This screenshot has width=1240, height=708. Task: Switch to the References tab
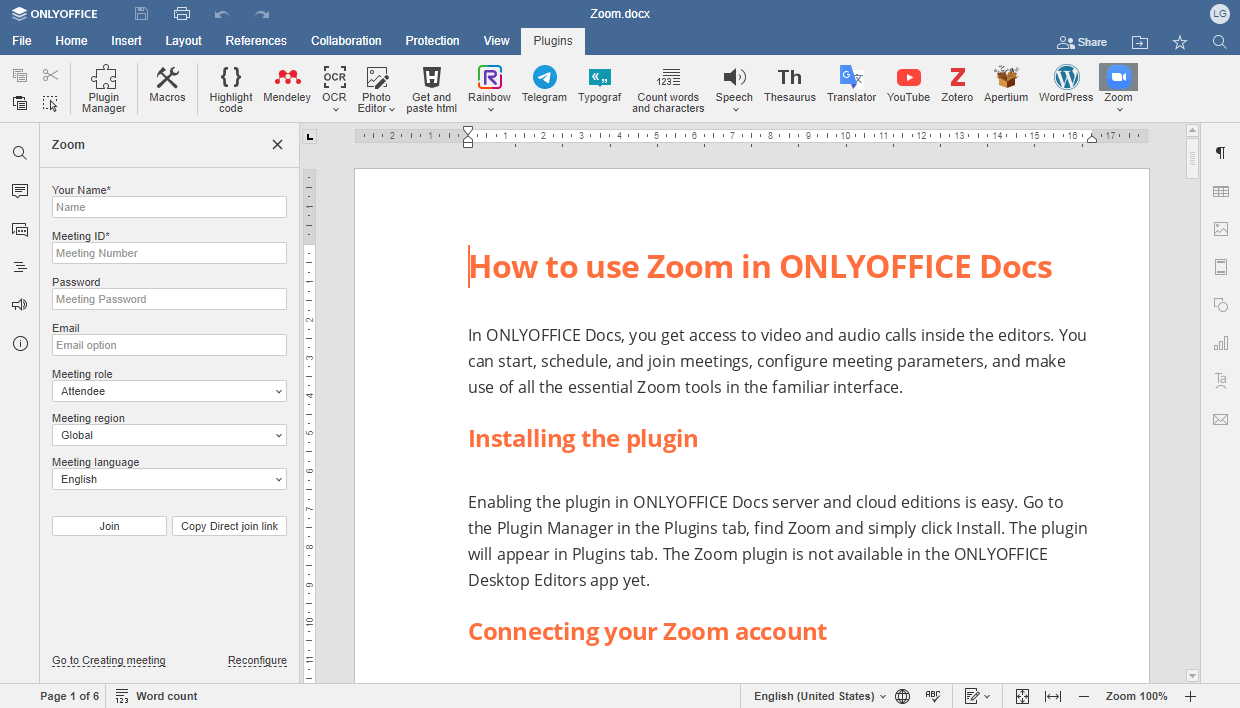[x=256, y=41]
